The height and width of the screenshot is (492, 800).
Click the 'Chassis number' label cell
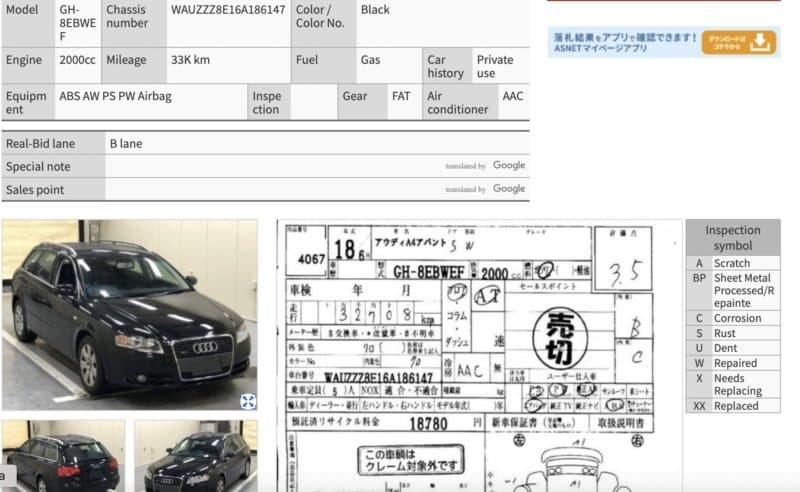134,23
